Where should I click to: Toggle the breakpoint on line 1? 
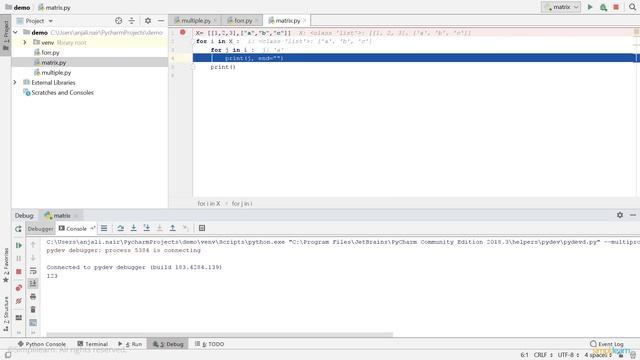[182, 32]
